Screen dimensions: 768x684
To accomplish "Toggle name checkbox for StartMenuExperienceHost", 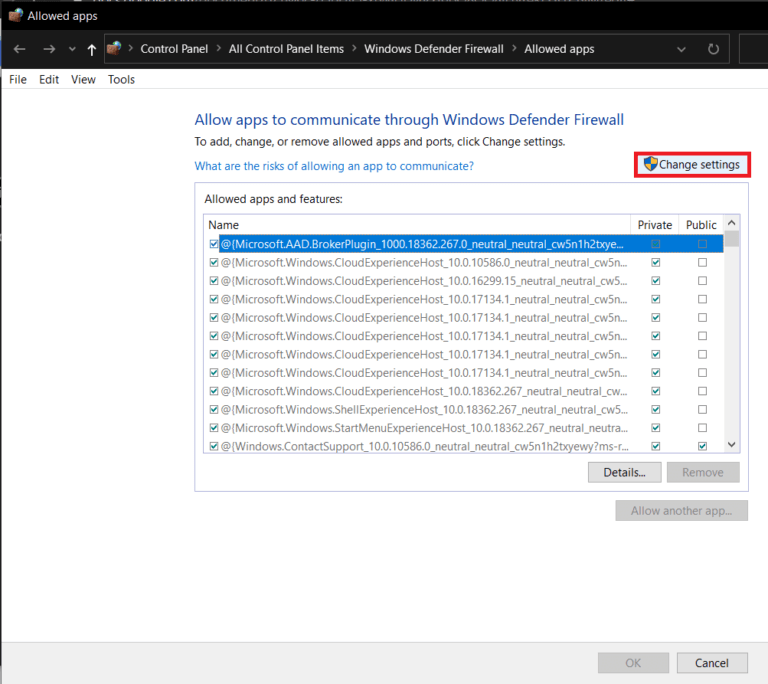I will click(214, 428).
